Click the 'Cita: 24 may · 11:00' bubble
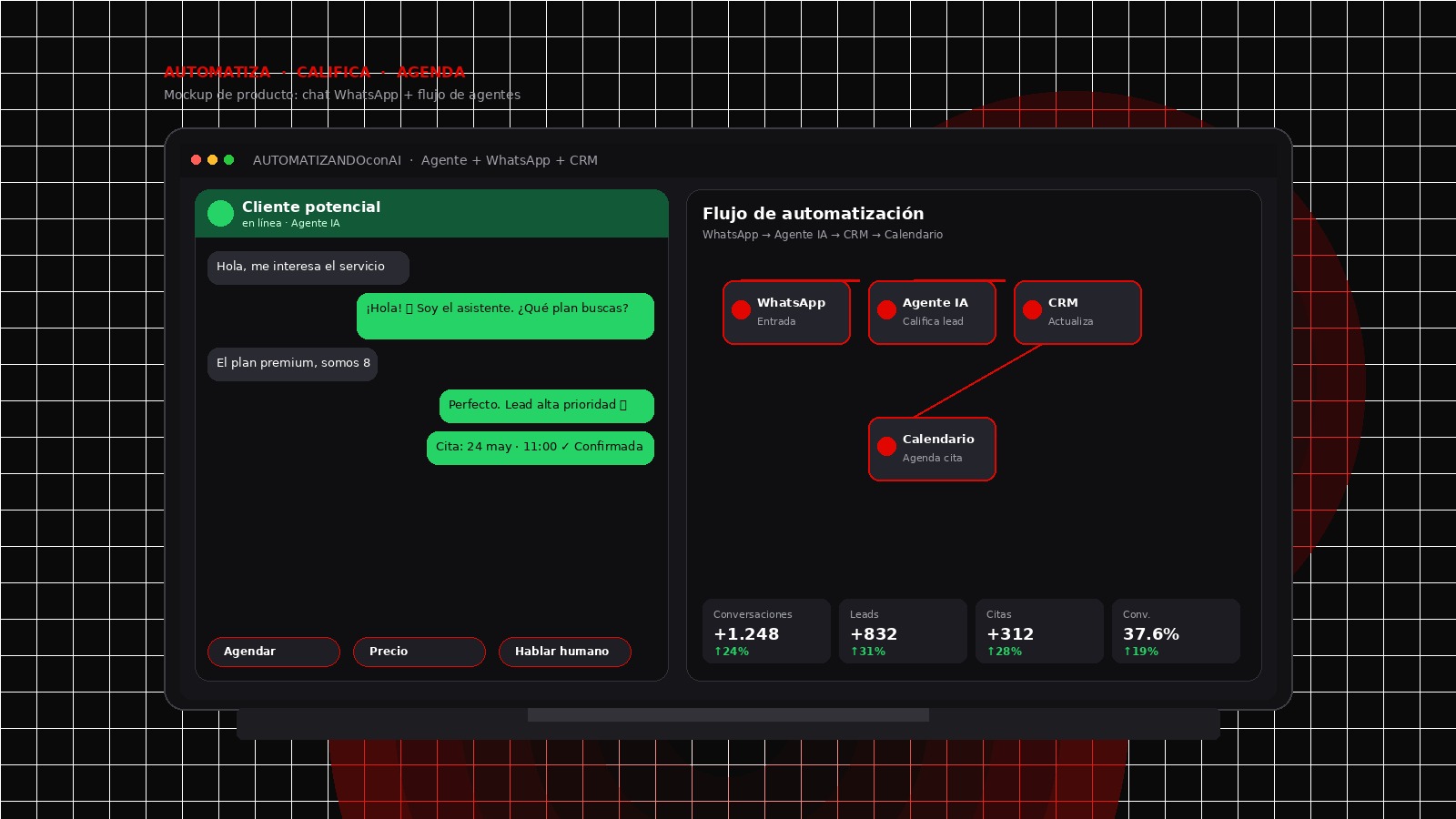 click(x=540, y=448)
